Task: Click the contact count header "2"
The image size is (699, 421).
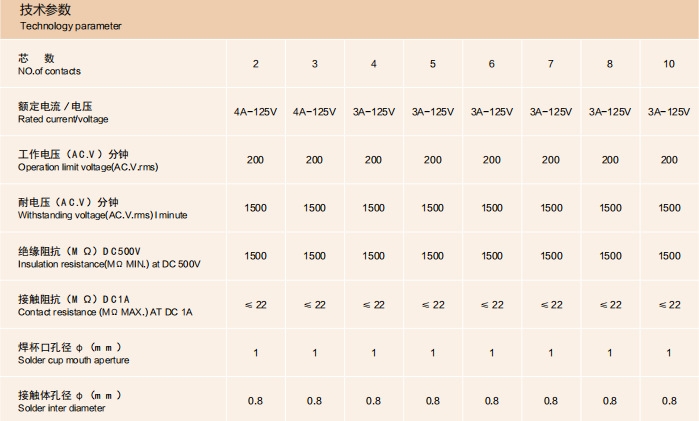Action: point(255,65)
